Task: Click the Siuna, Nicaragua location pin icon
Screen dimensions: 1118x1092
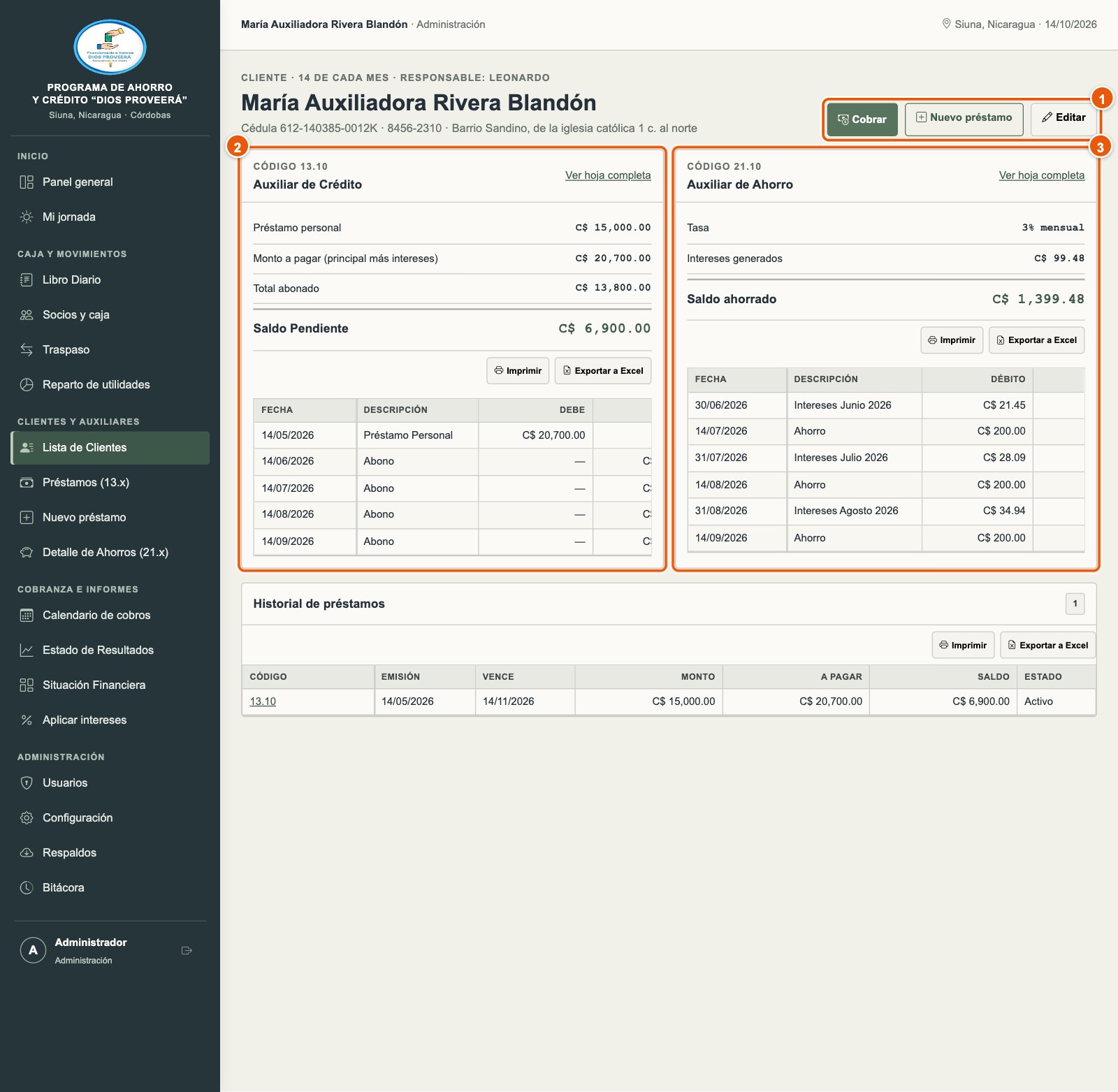Action: 946,24
